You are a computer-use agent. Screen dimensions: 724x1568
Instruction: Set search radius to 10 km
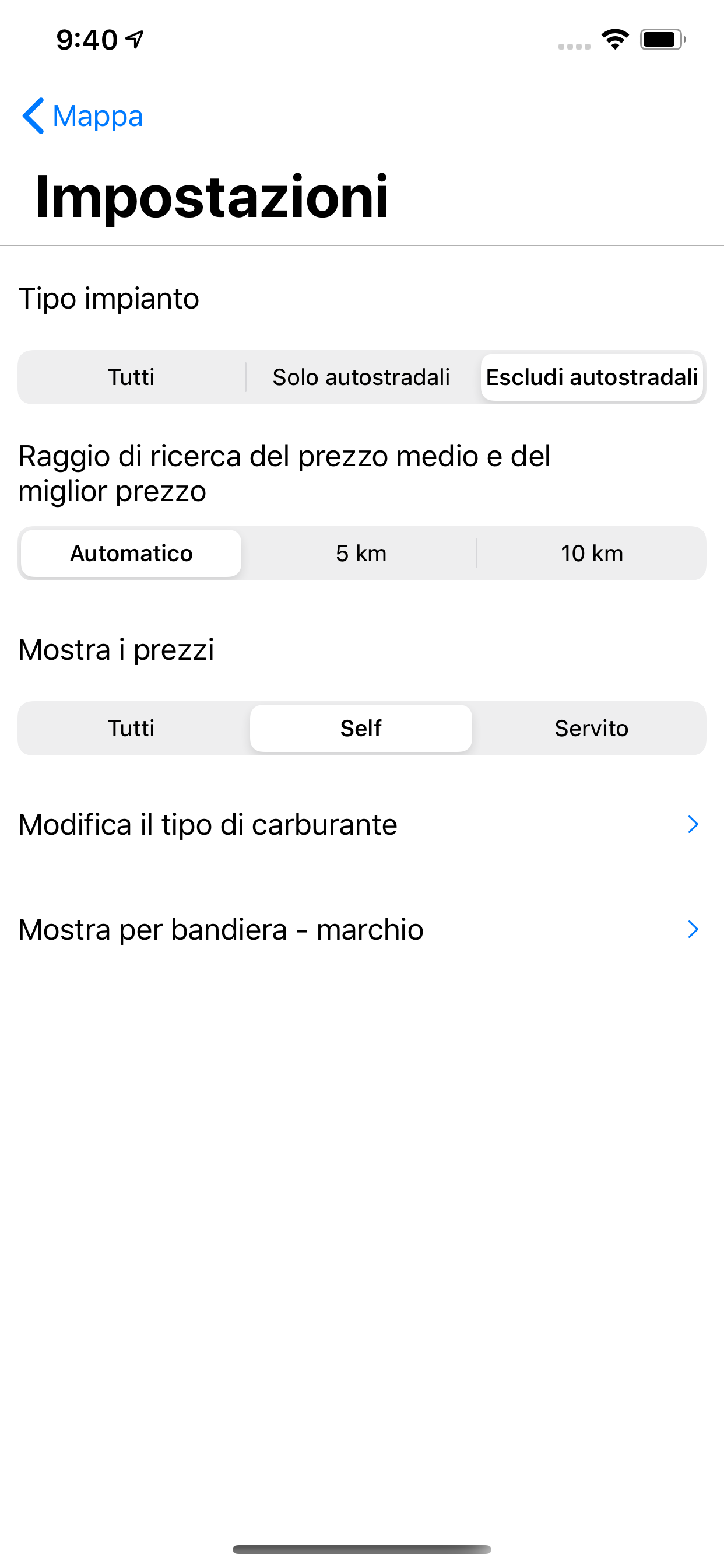coord(591,554)
